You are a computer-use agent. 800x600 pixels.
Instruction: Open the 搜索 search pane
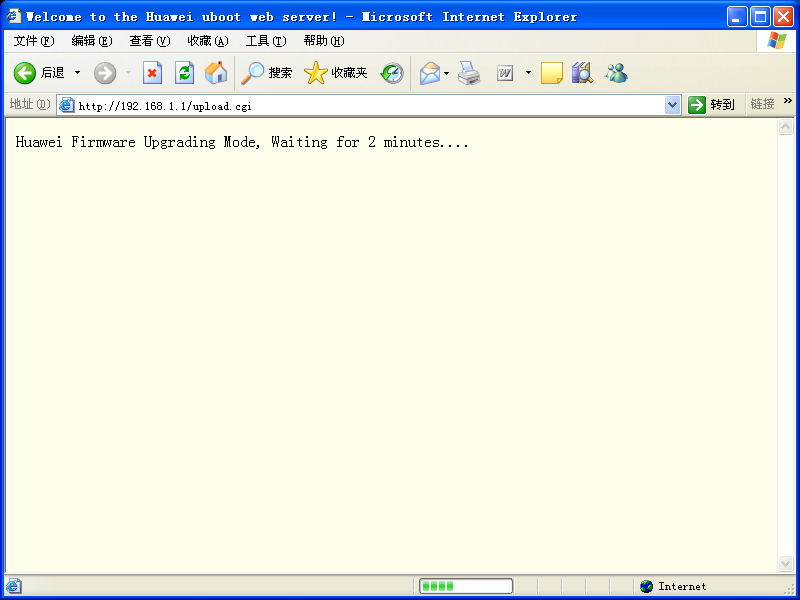click(266, 73)
